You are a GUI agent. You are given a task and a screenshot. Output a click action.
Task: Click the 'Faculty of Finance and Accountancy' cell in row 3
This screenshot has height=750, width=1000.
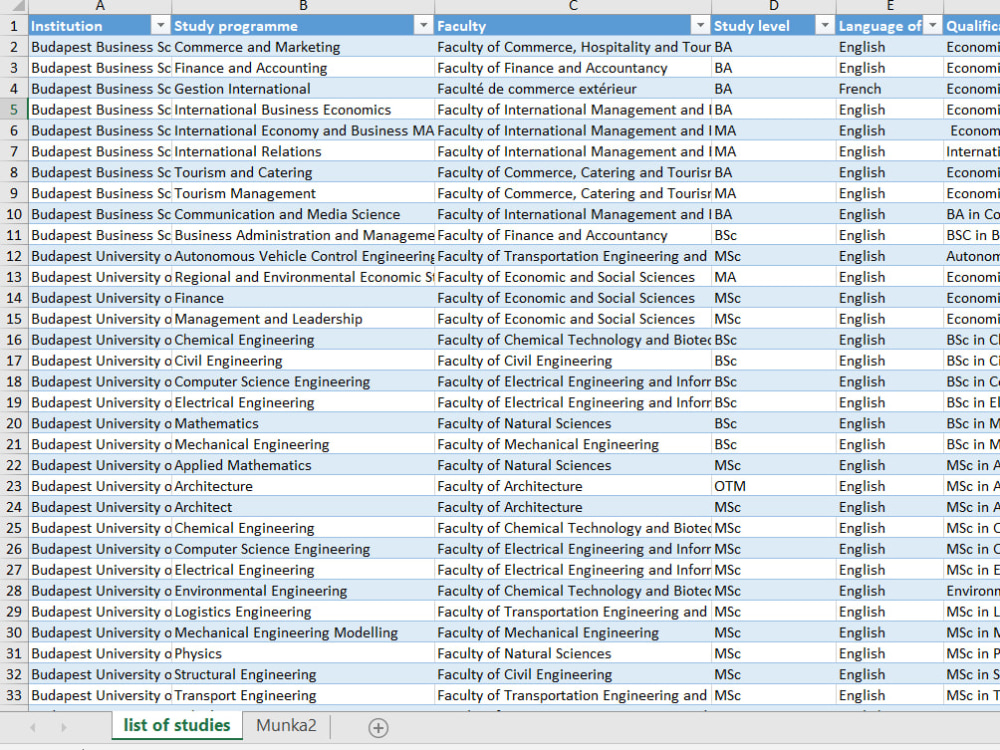[x=573, y=68]
